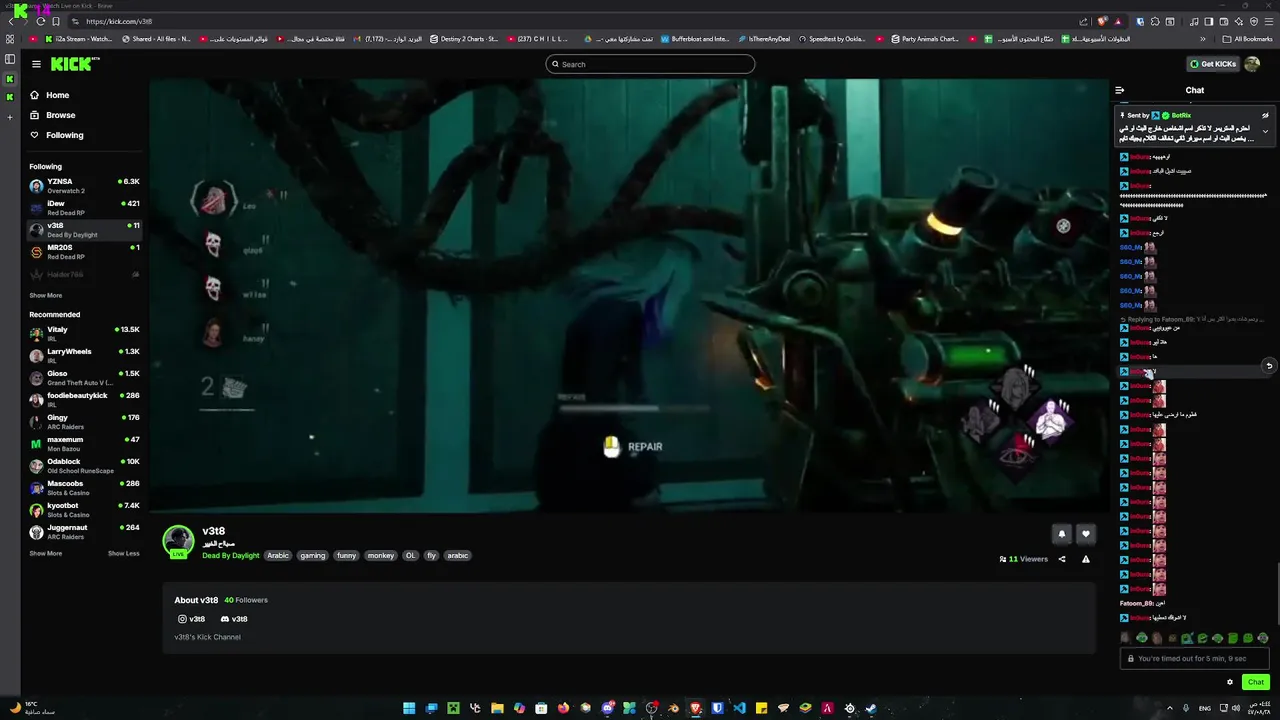Open the Kick hamburger menu
Image resolution: width=1280 pixels, height=720 pixels.
(36, 64)
